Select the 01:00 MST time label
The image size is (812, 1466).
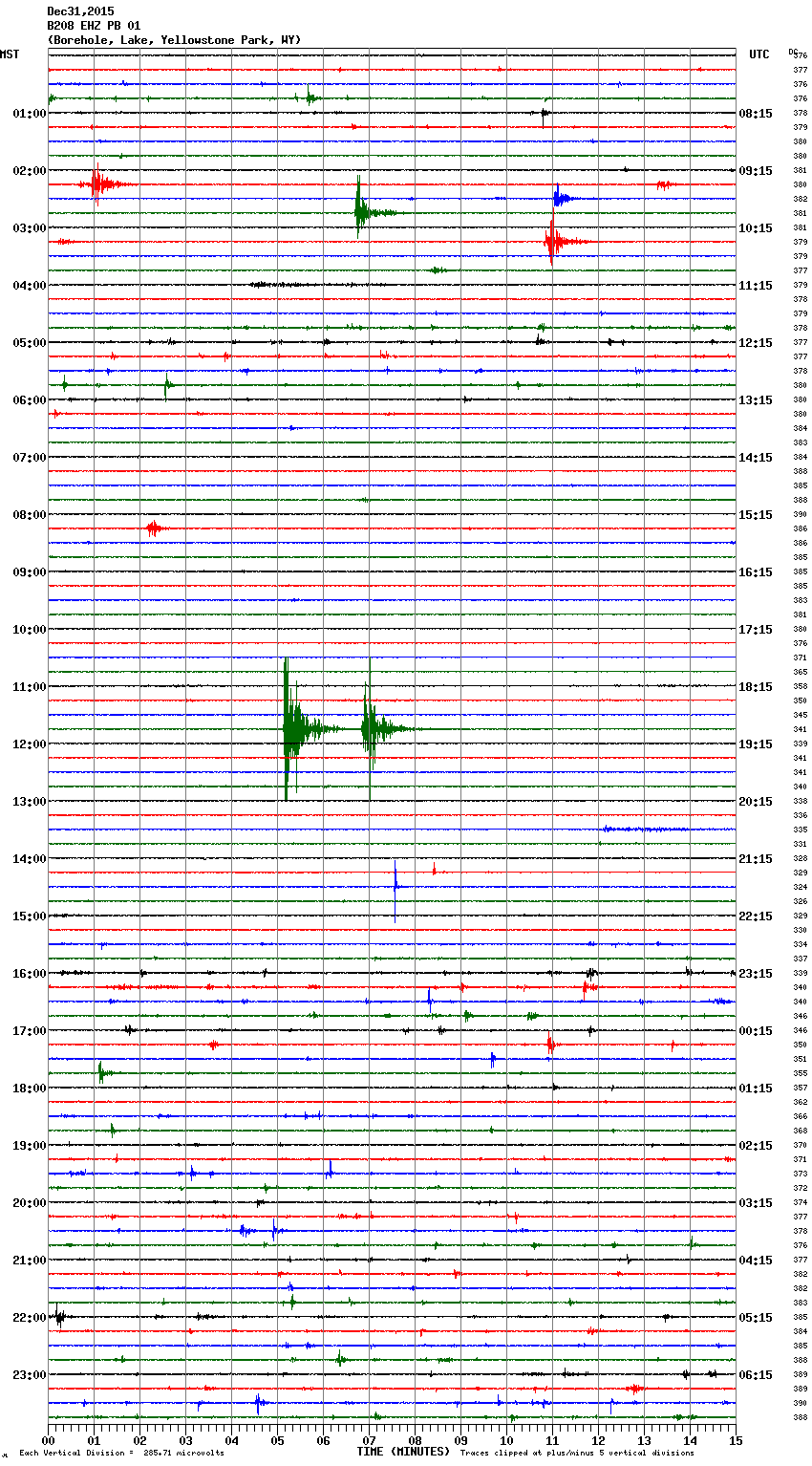coord(30,114)
